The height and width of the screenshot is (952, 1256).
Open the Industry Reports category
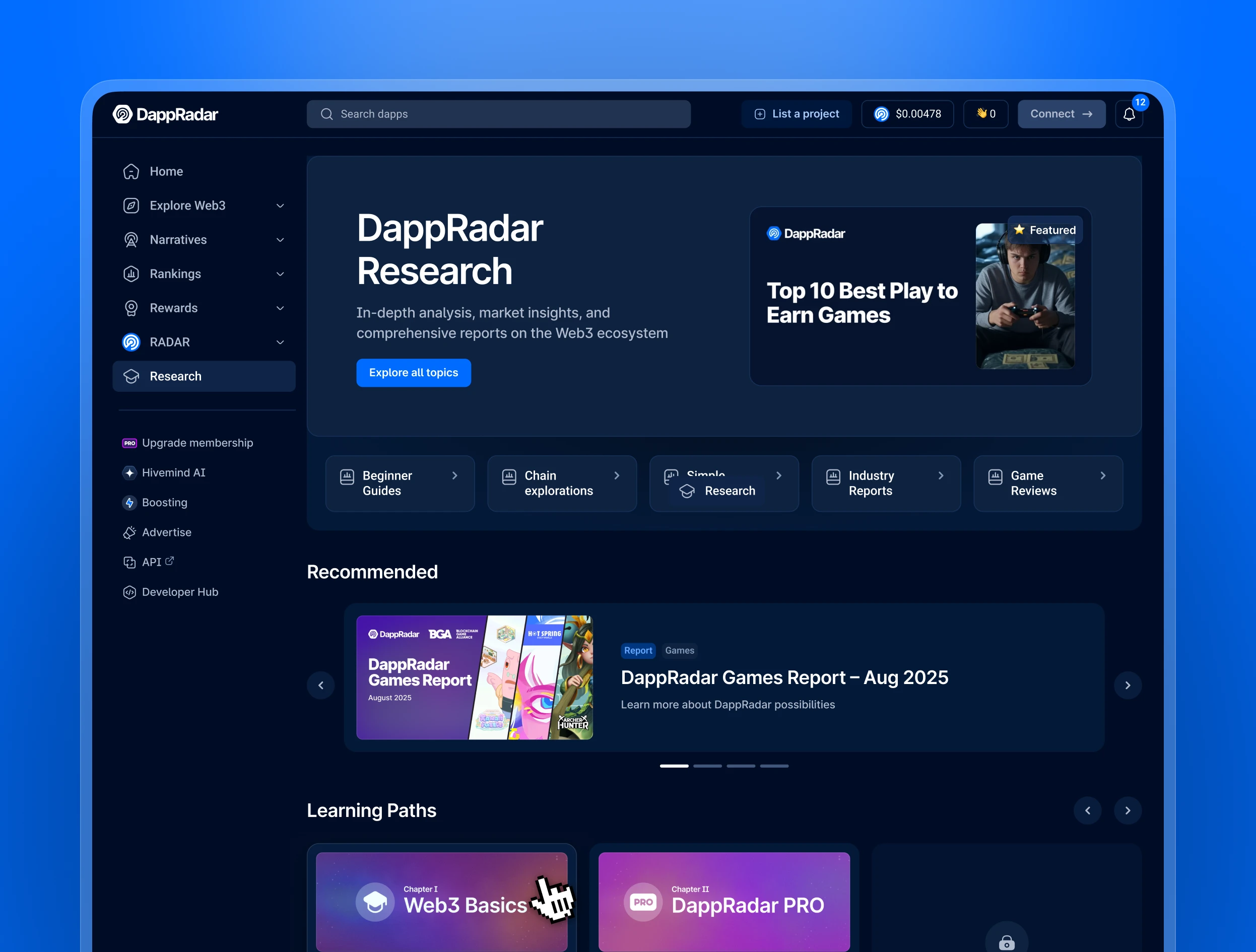pos(885,483)
